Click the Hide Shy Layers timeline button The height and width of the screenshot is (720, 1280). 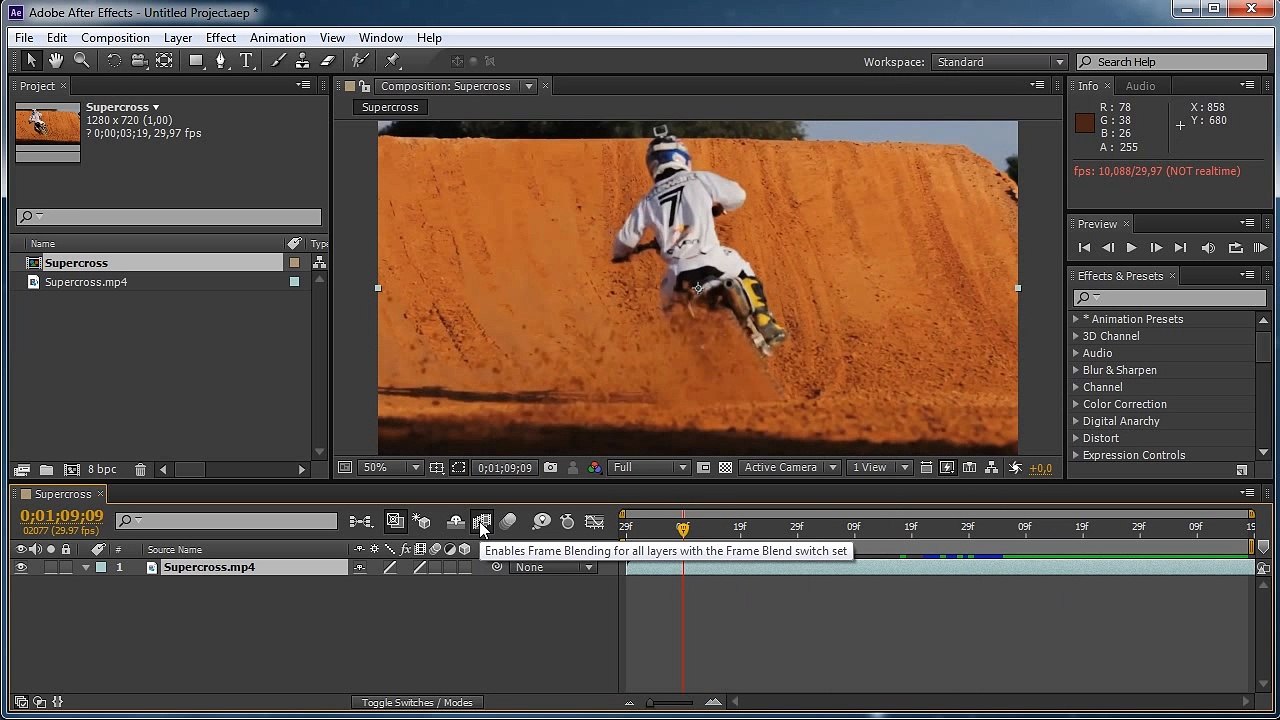click(x=456, y=521)
